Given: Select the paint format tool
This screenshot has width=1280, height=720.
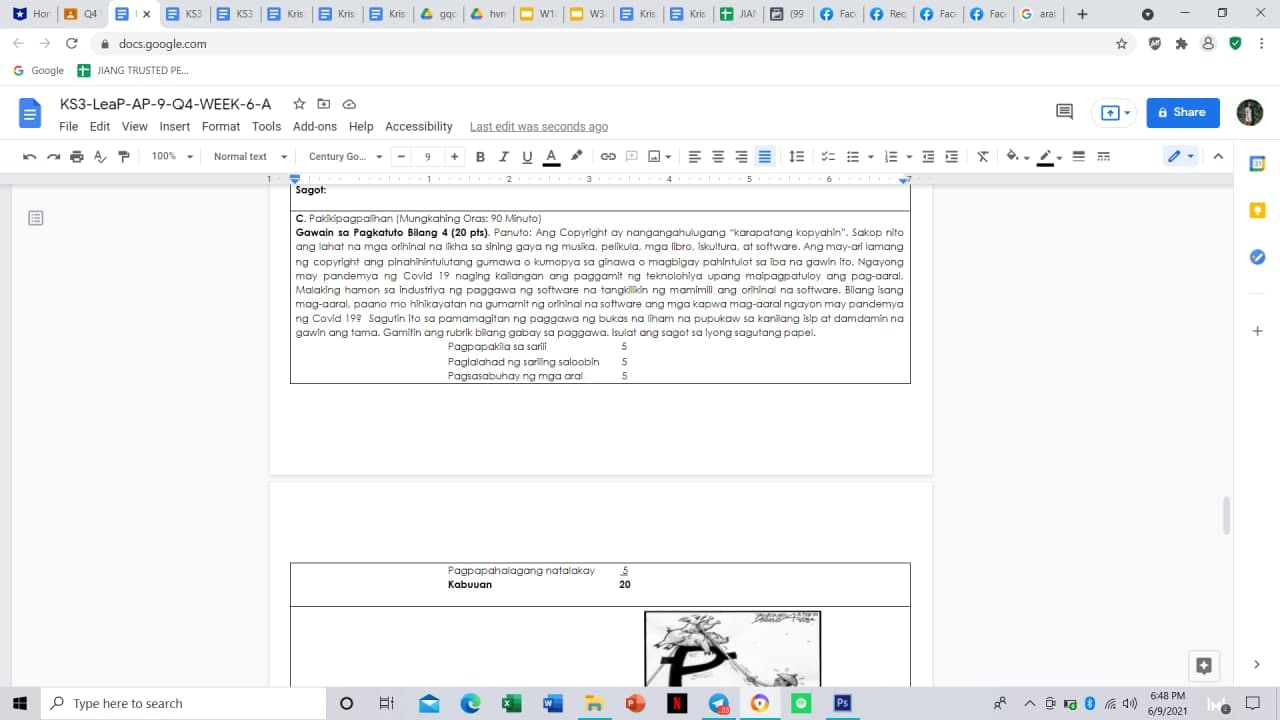Looking at the screenshot, I should coord(124,156).
